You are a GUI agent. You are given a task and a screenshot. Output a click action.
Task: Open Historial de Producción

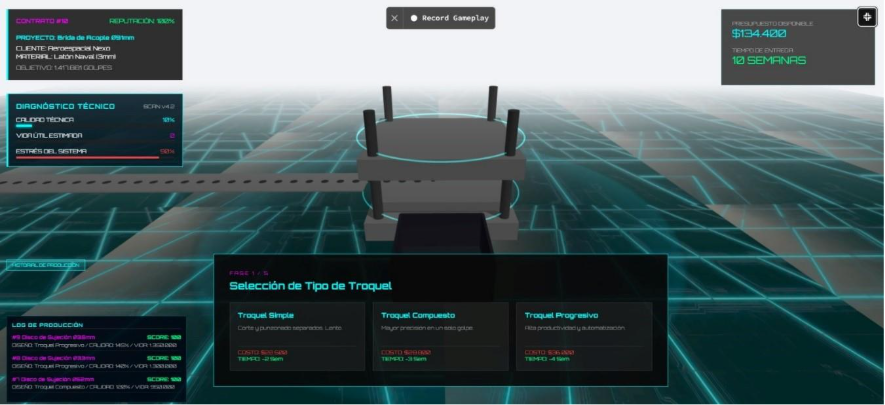[x=46, y=265]
